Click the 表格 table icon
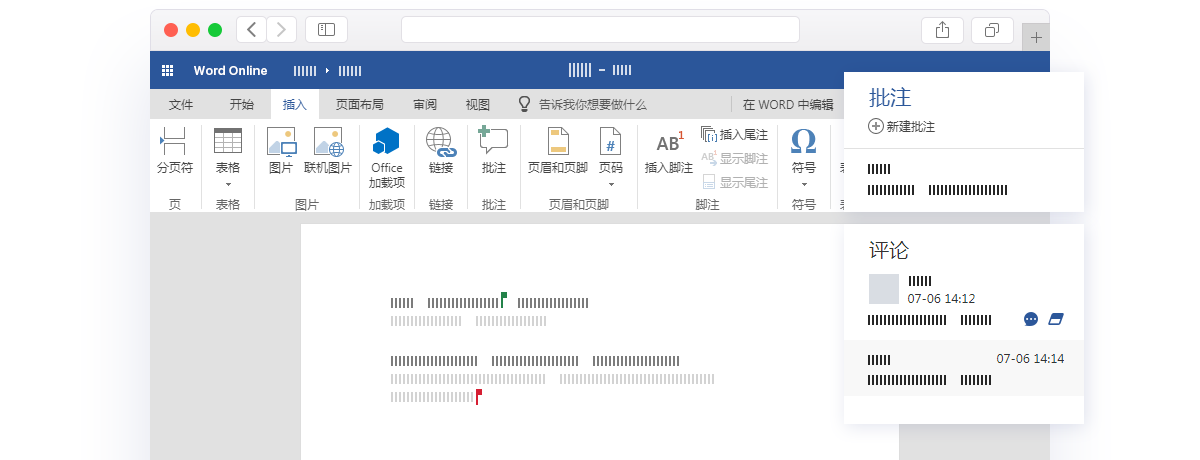1200x460 pixels. pos(228,141)
